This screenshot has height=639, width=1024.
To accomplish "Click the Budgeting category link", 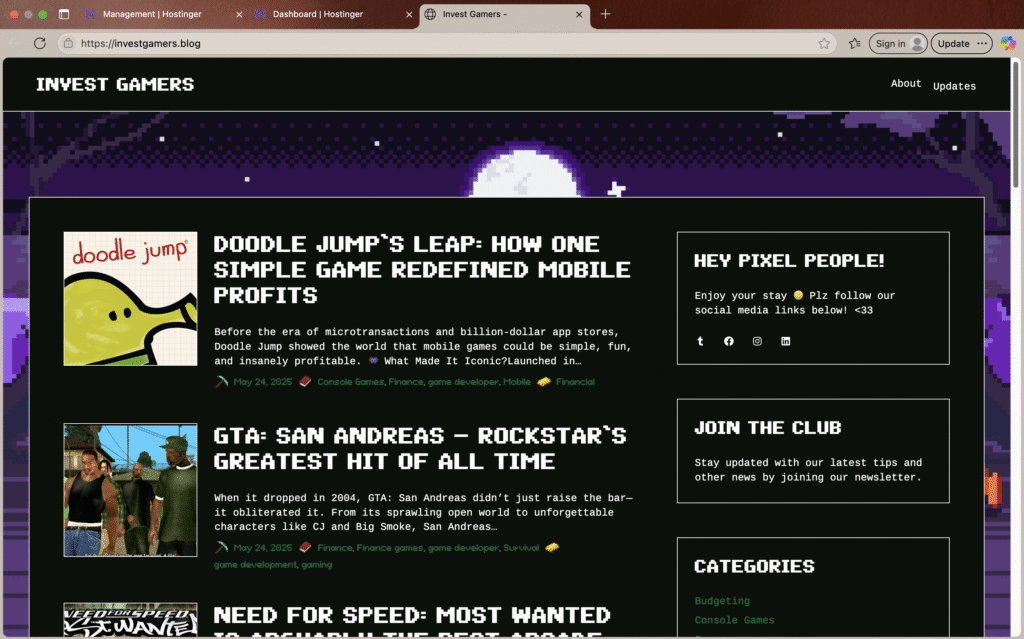I will (x=722, y=601).
